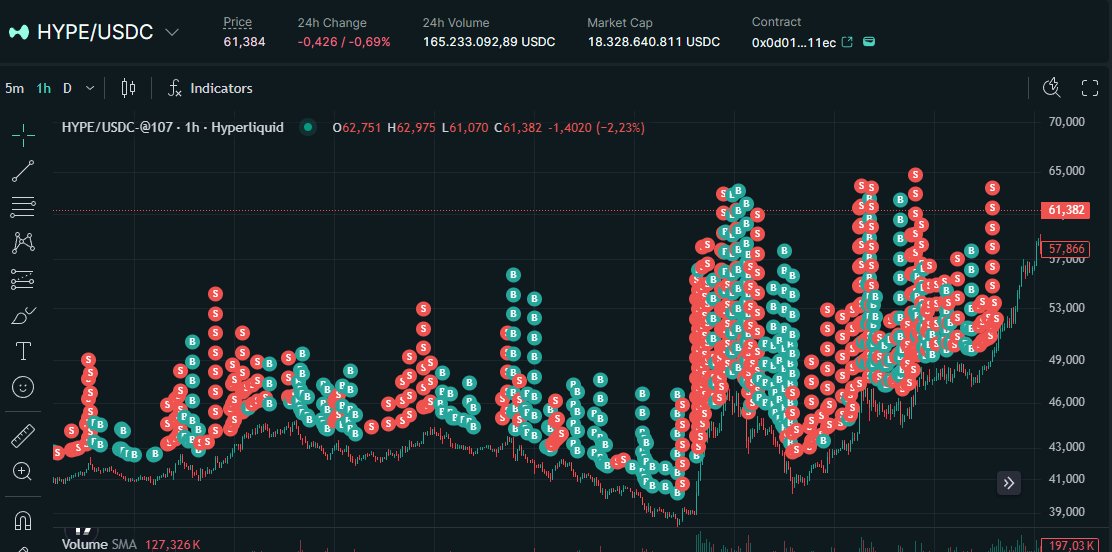Activate the zoom in tool
1112x552 pixels.
[23, 471]
